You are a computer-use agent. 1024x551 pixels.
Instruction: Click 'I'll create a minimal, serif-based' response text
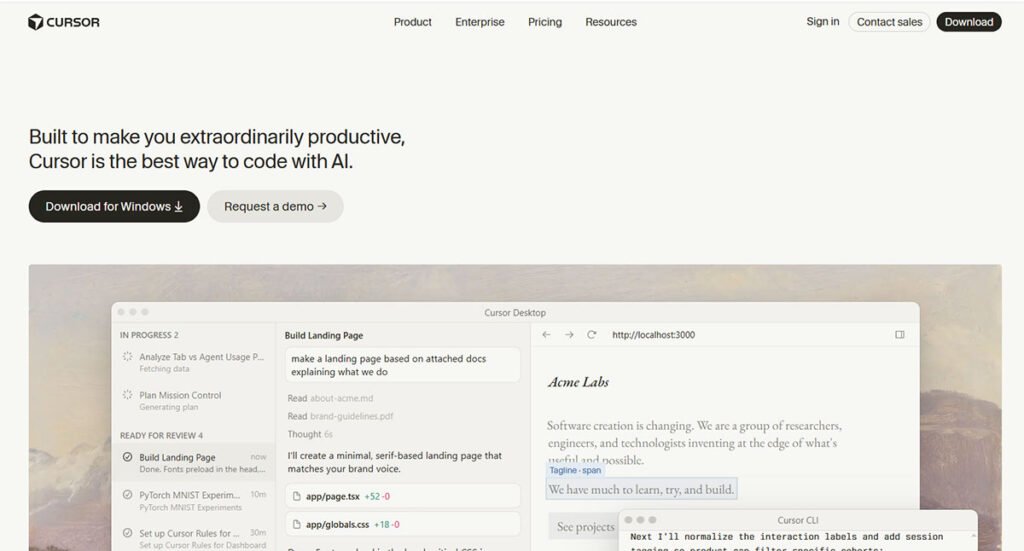(x=394, y=462)
